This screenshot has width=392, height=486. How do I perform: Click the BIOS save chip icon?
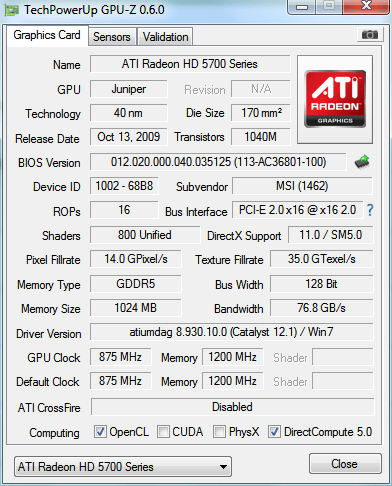[362, 162]
